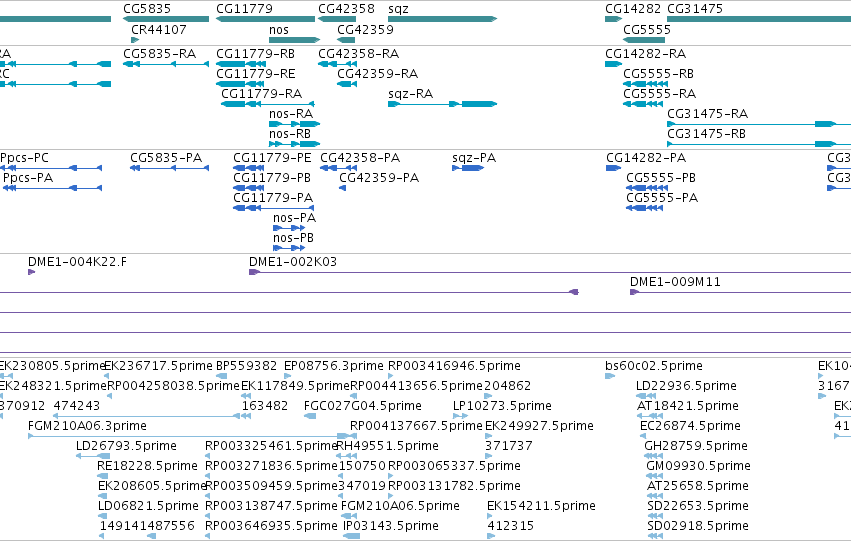
Task: Select the CG5555 gene bar in top track
Action: coord(644,40)
